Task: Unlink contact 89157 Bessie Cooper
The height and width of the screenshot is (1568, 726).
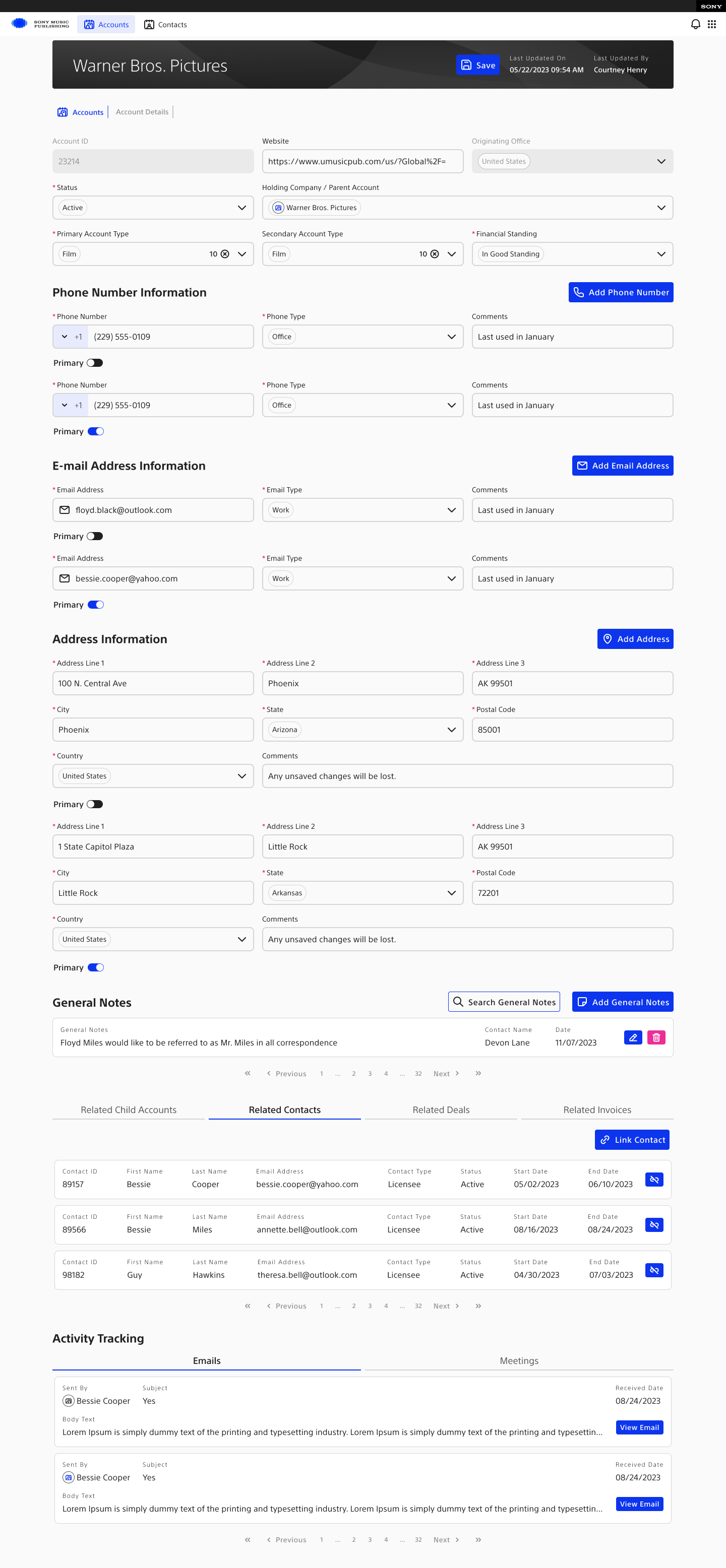Action: 653,1179
